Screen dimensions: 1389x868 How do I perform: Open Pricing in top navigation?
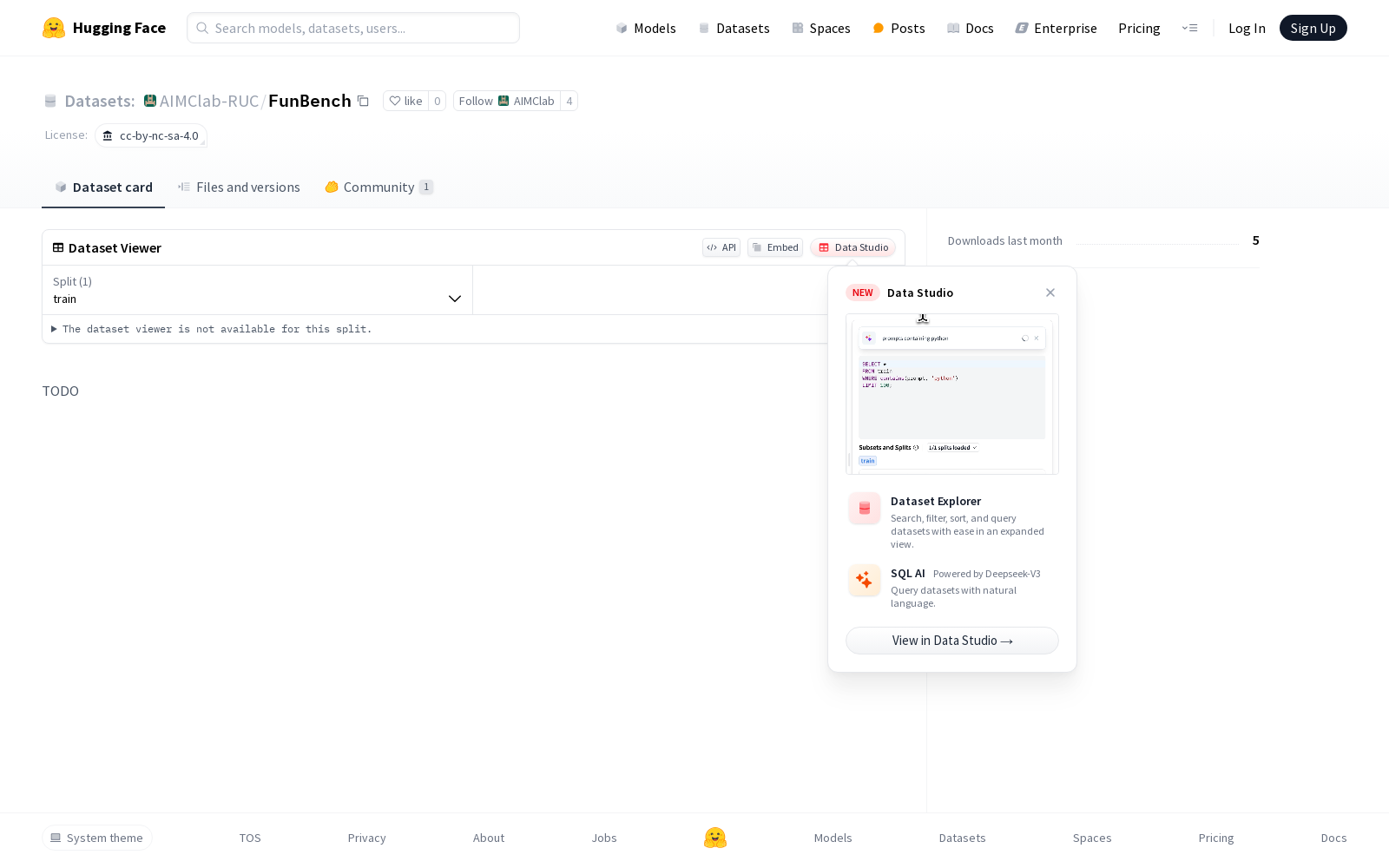[1139, 28]
